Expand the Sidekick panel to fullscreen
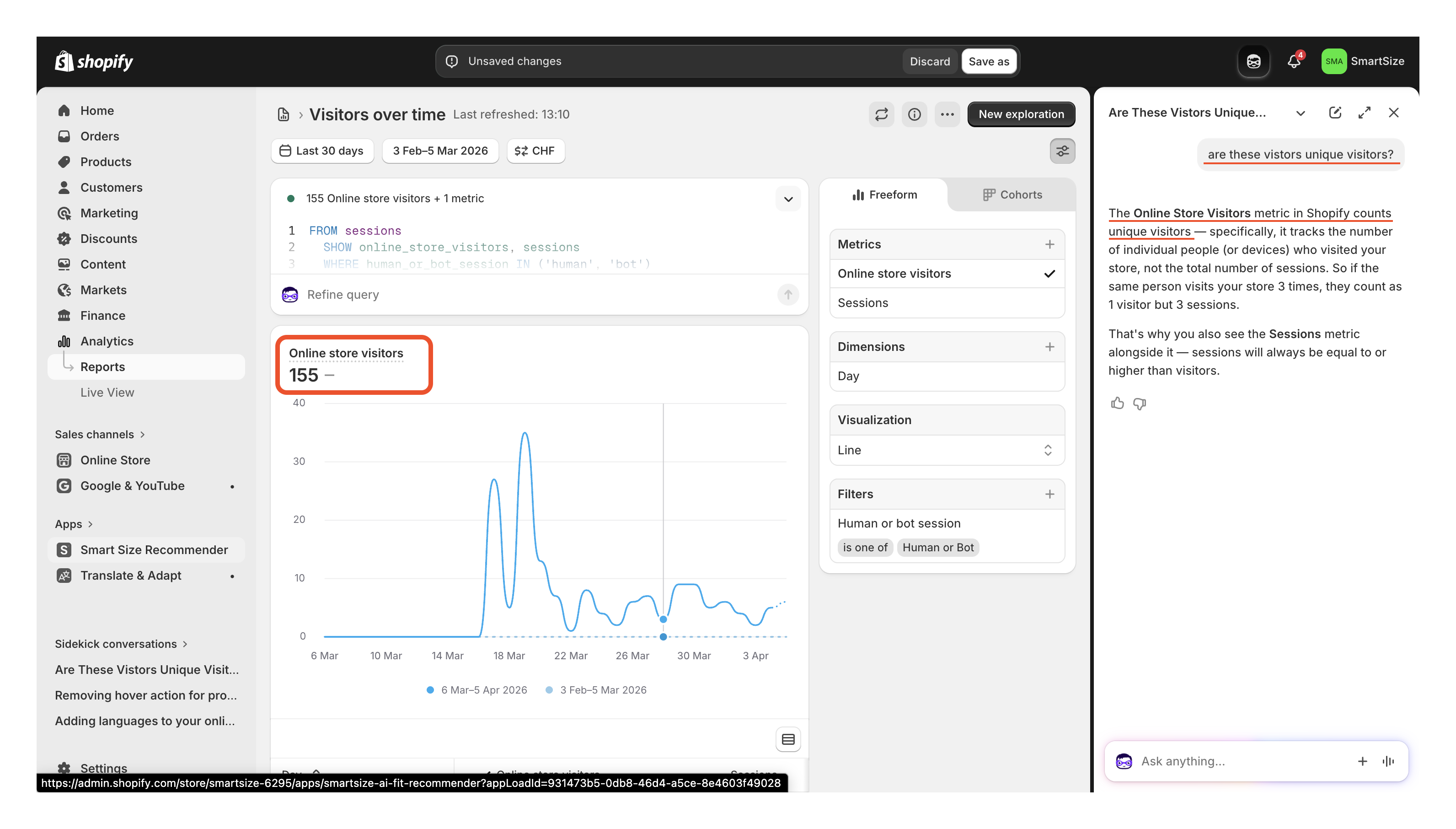 pos(1365,112)
